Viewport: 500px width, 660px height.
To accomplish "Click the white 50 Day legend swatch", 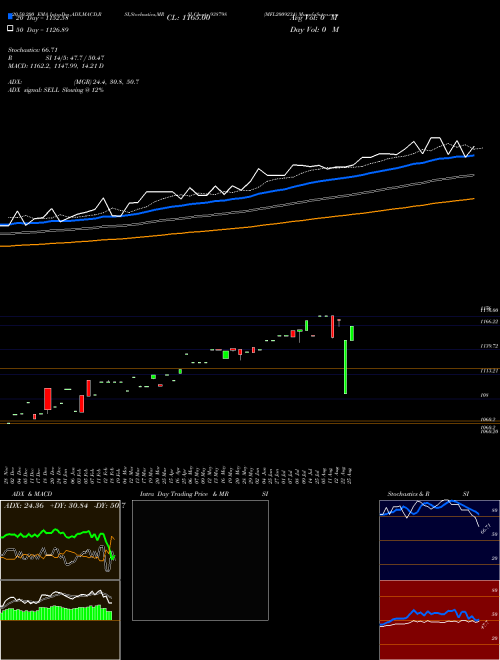I will point(11,29).
